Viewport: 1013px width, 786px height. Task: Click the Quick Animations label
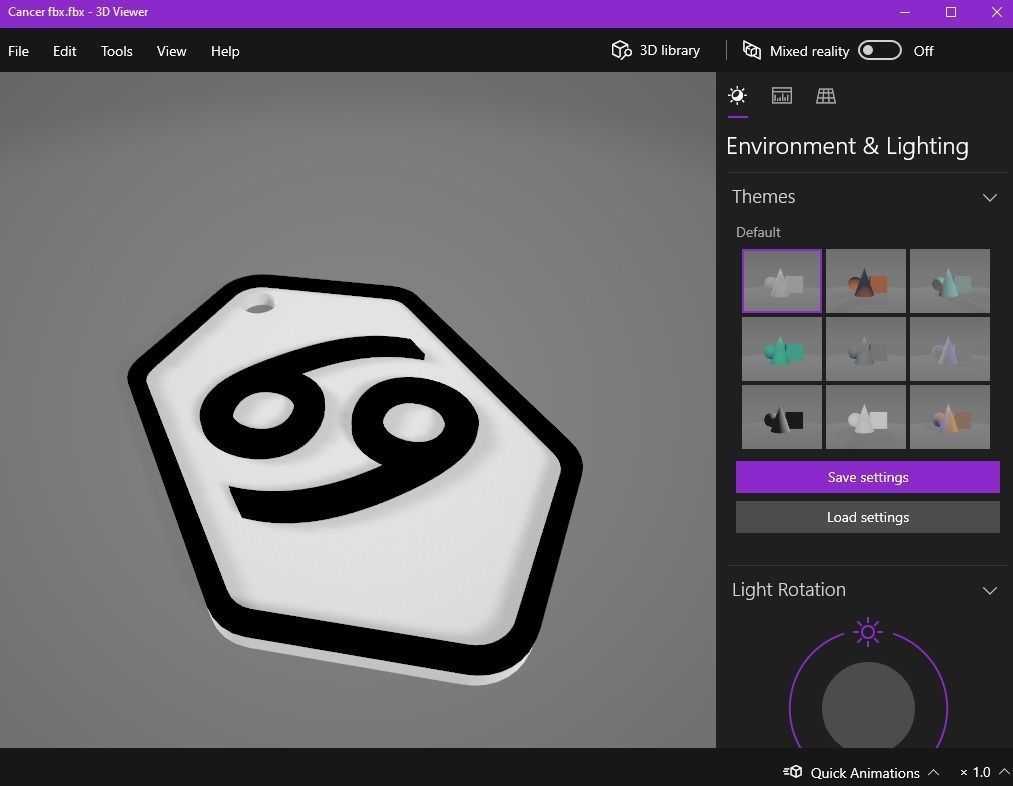(x=864, y=772)
